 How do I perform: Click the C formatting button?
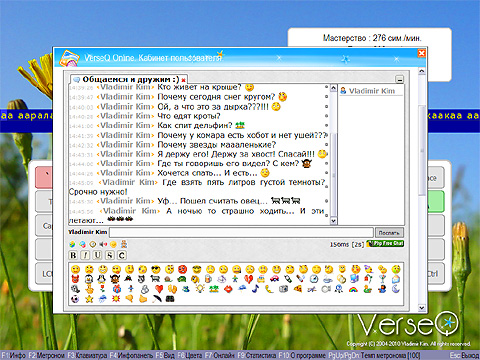click(x=122, y=255)
